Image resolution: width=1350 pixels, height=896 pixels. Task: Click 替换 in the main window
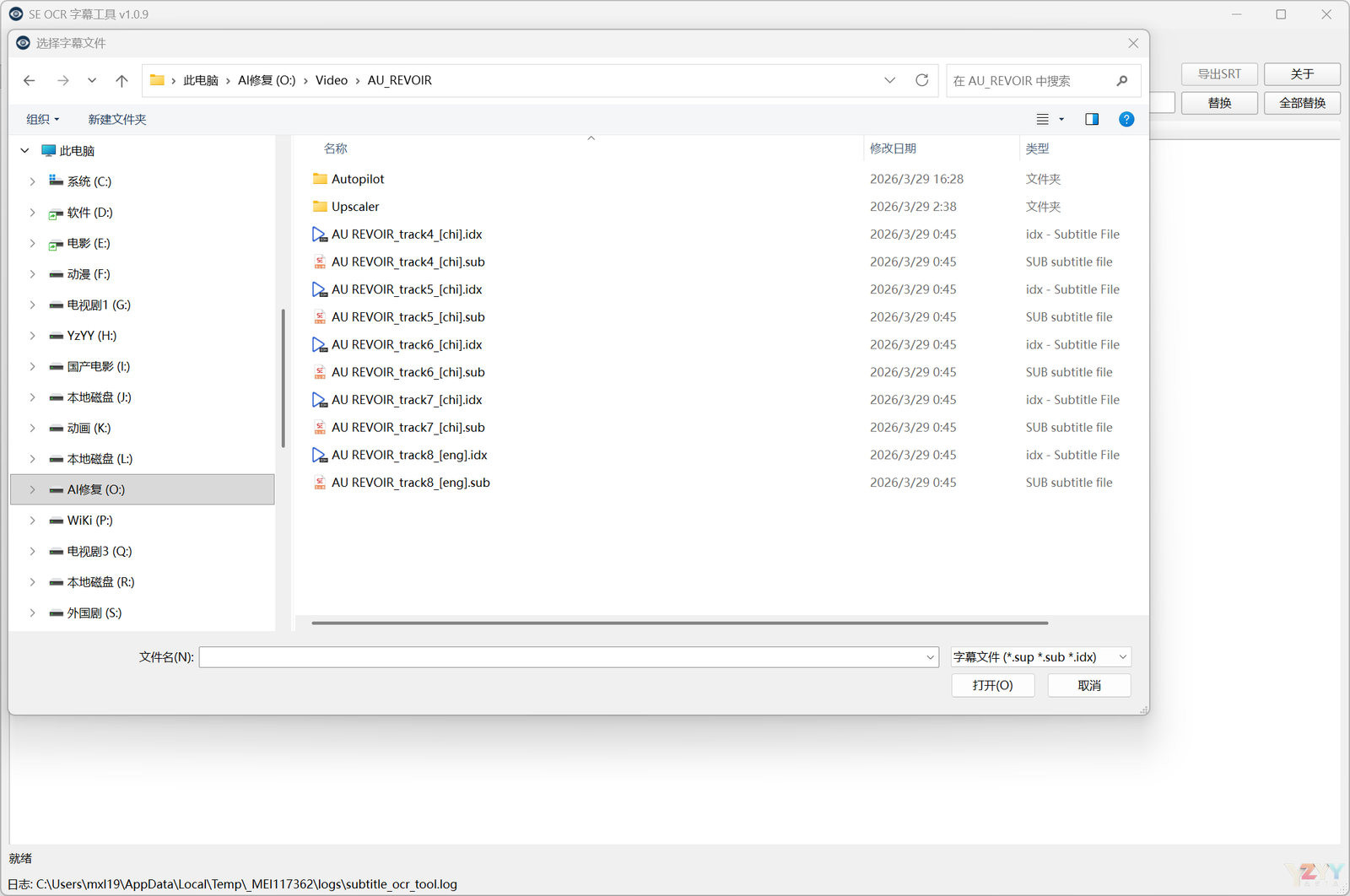[1219, 103]
